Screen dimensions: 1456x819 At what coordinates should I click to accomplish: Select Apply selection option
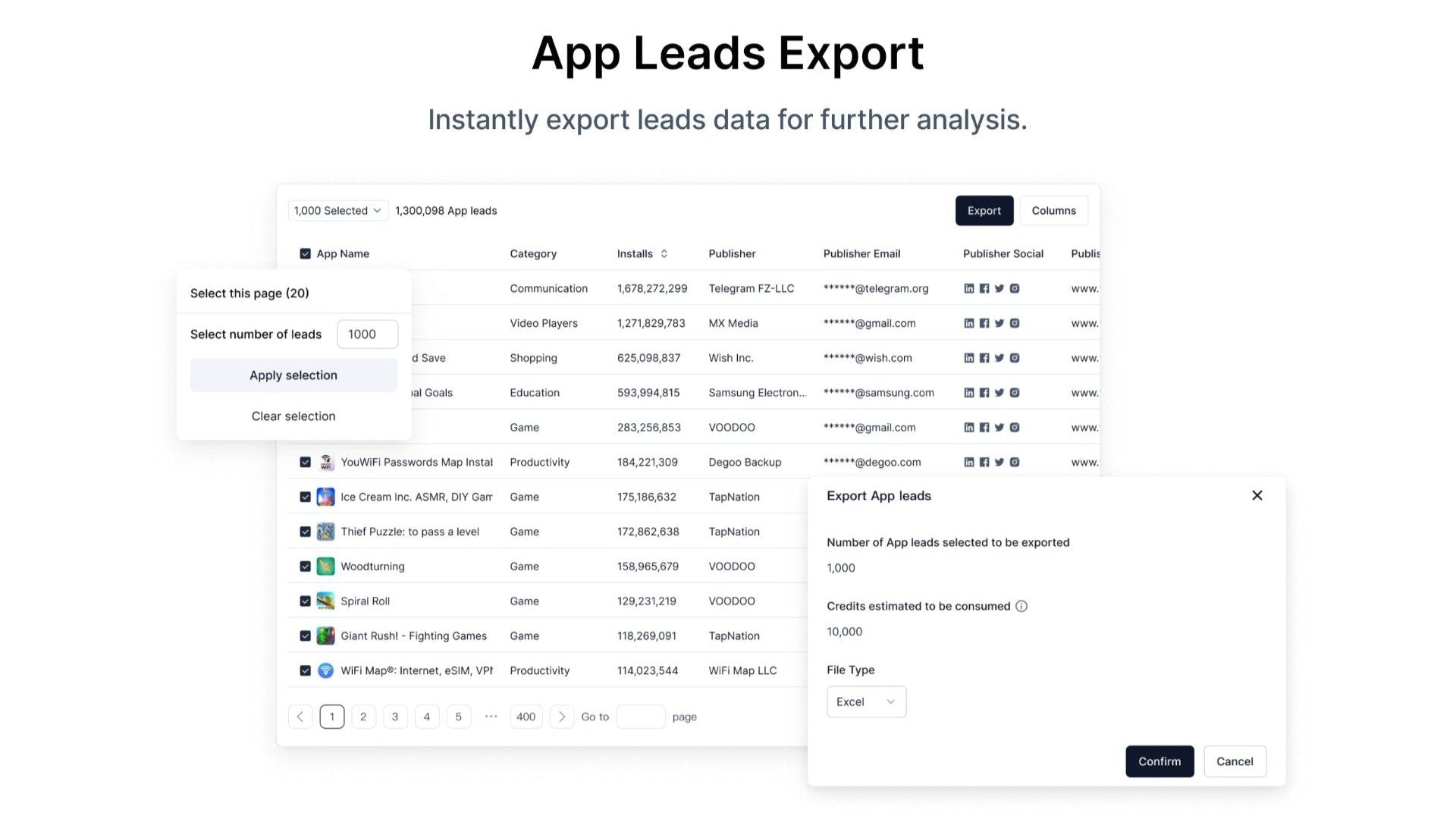click(x=293, y=374)
